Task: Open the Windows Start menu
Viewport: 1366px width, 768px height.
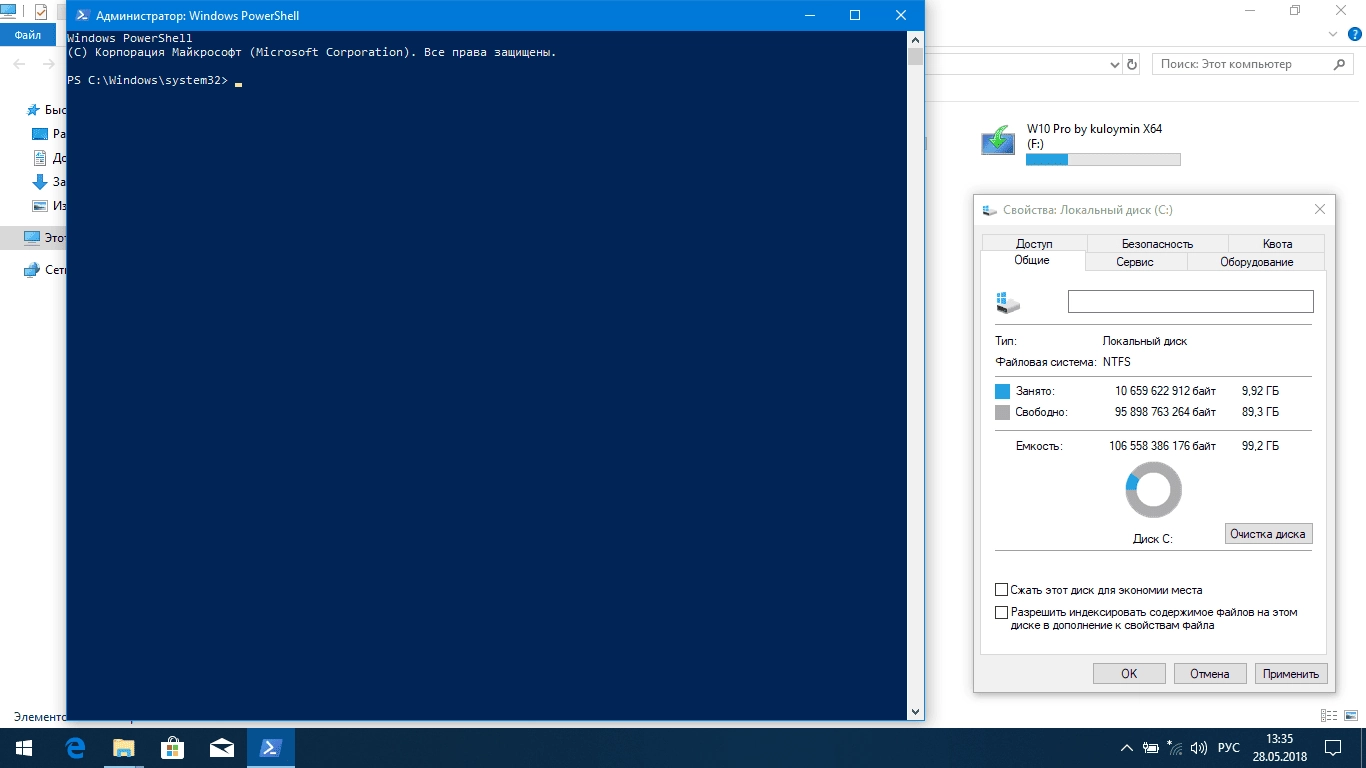Action: click(x=24, y=748)
